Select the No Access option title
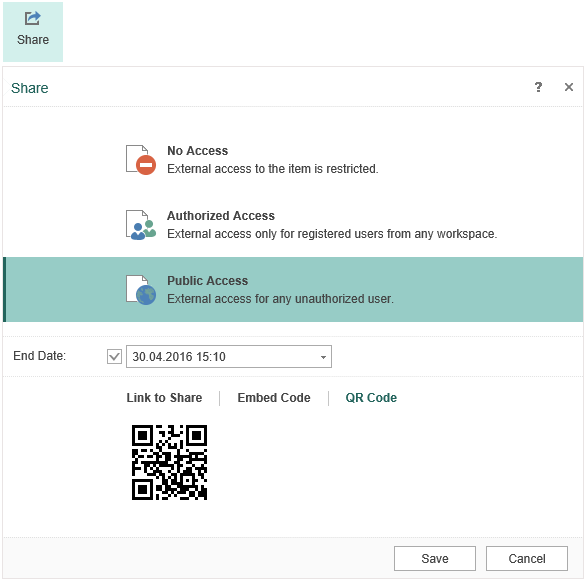Screen dimensions: 586x581 [197, 151]
